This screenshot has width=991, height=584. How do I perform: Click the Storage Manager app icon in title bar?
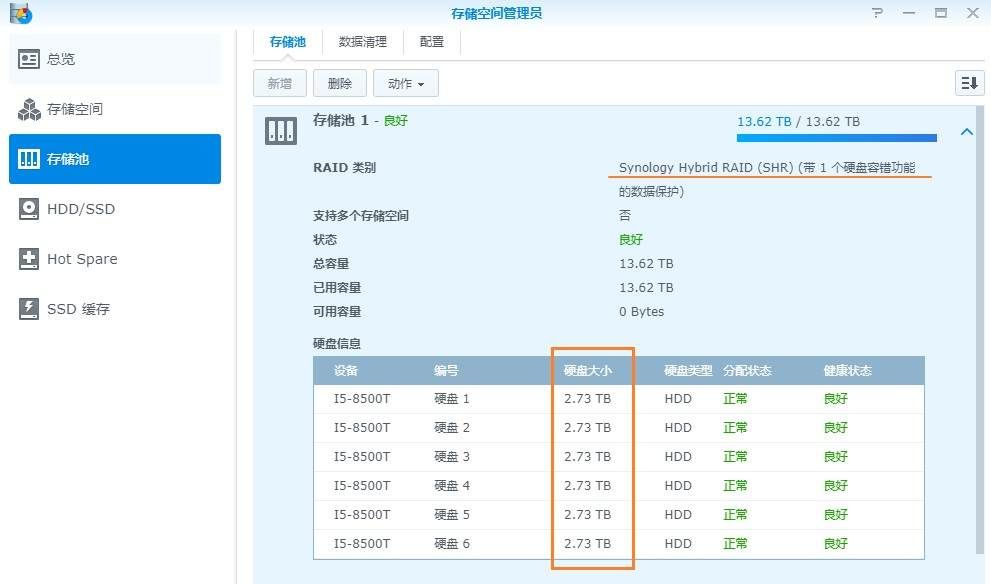click(x=20, y=13)
